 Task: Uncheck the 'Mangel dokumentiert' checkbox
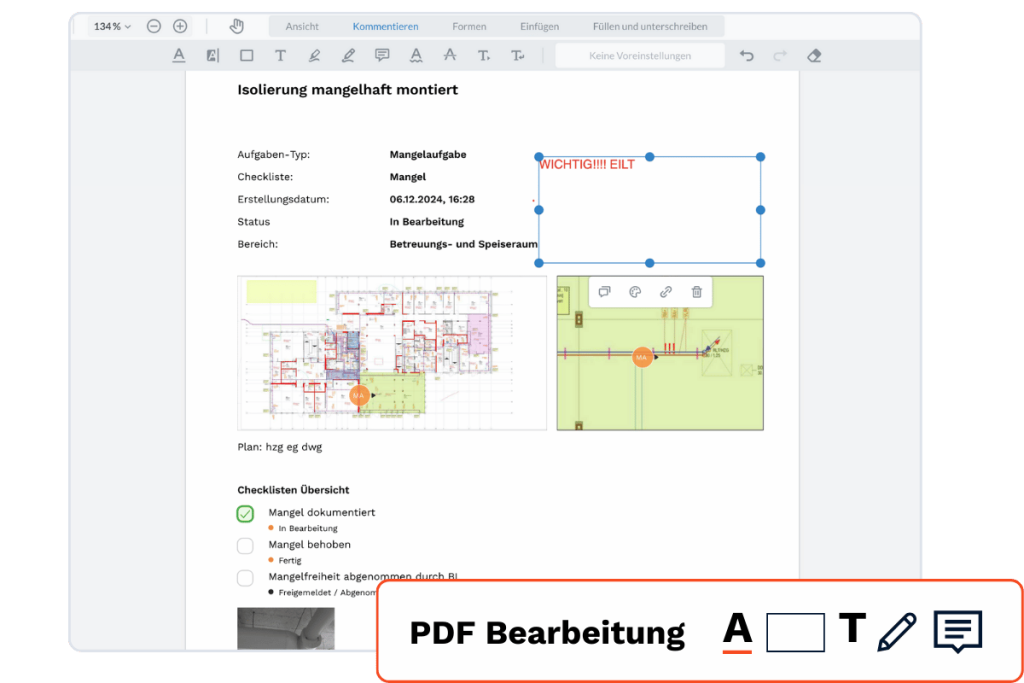point(245,514)
